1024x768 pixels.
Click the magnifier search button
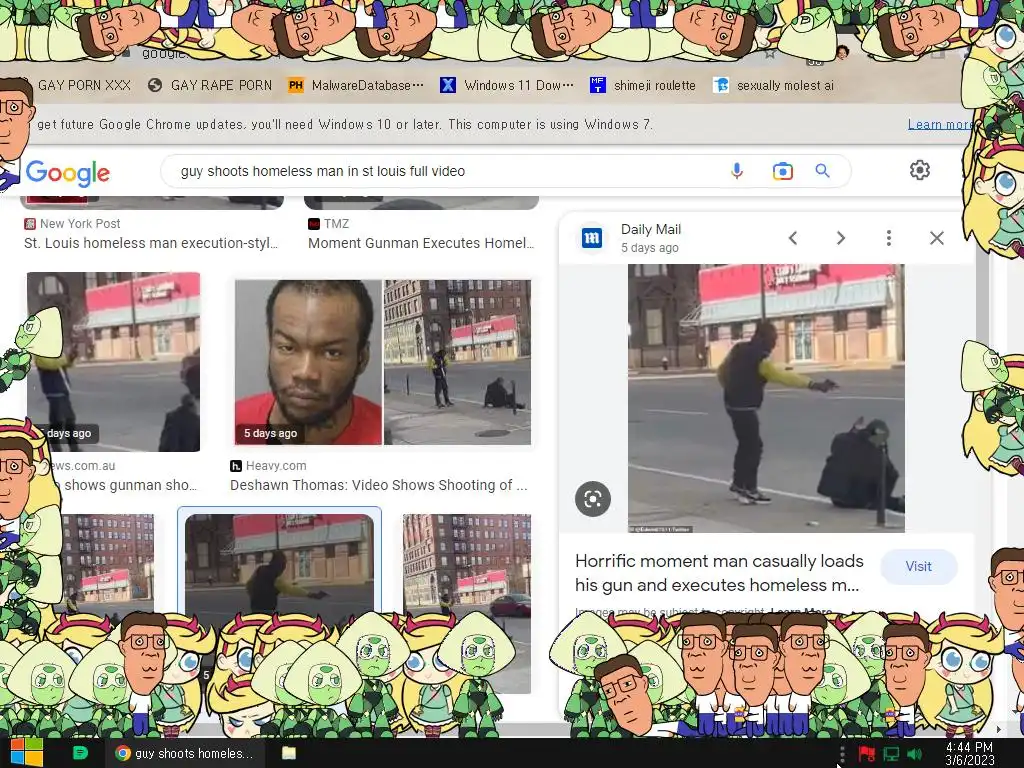click(822, 171)
